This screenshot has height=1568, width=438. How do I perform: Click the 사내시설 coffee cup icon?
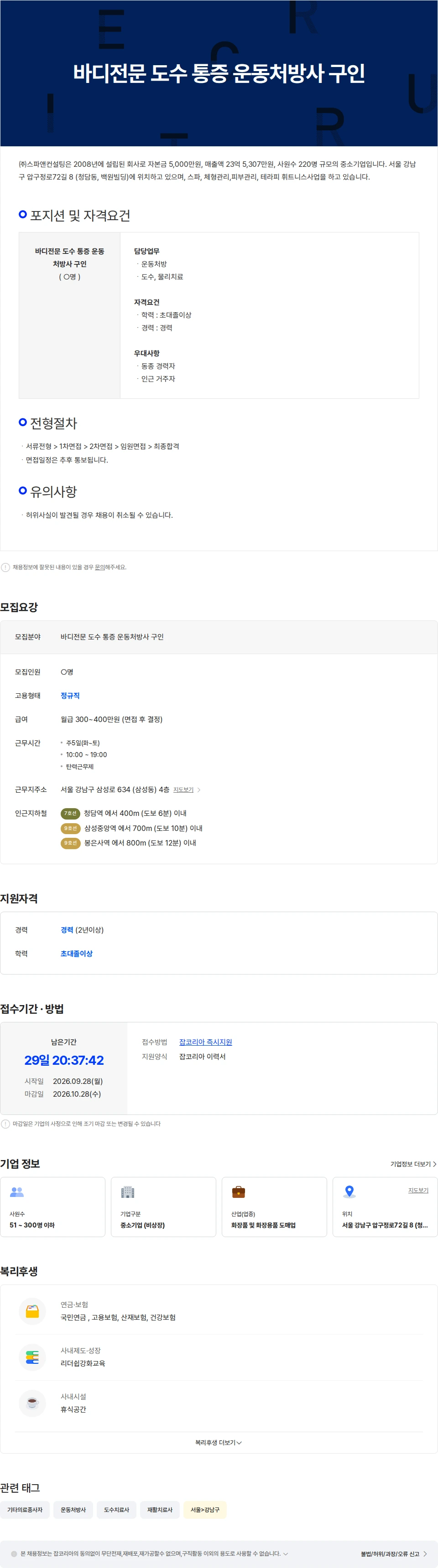pyautogui.click(x=32, y=1403)
